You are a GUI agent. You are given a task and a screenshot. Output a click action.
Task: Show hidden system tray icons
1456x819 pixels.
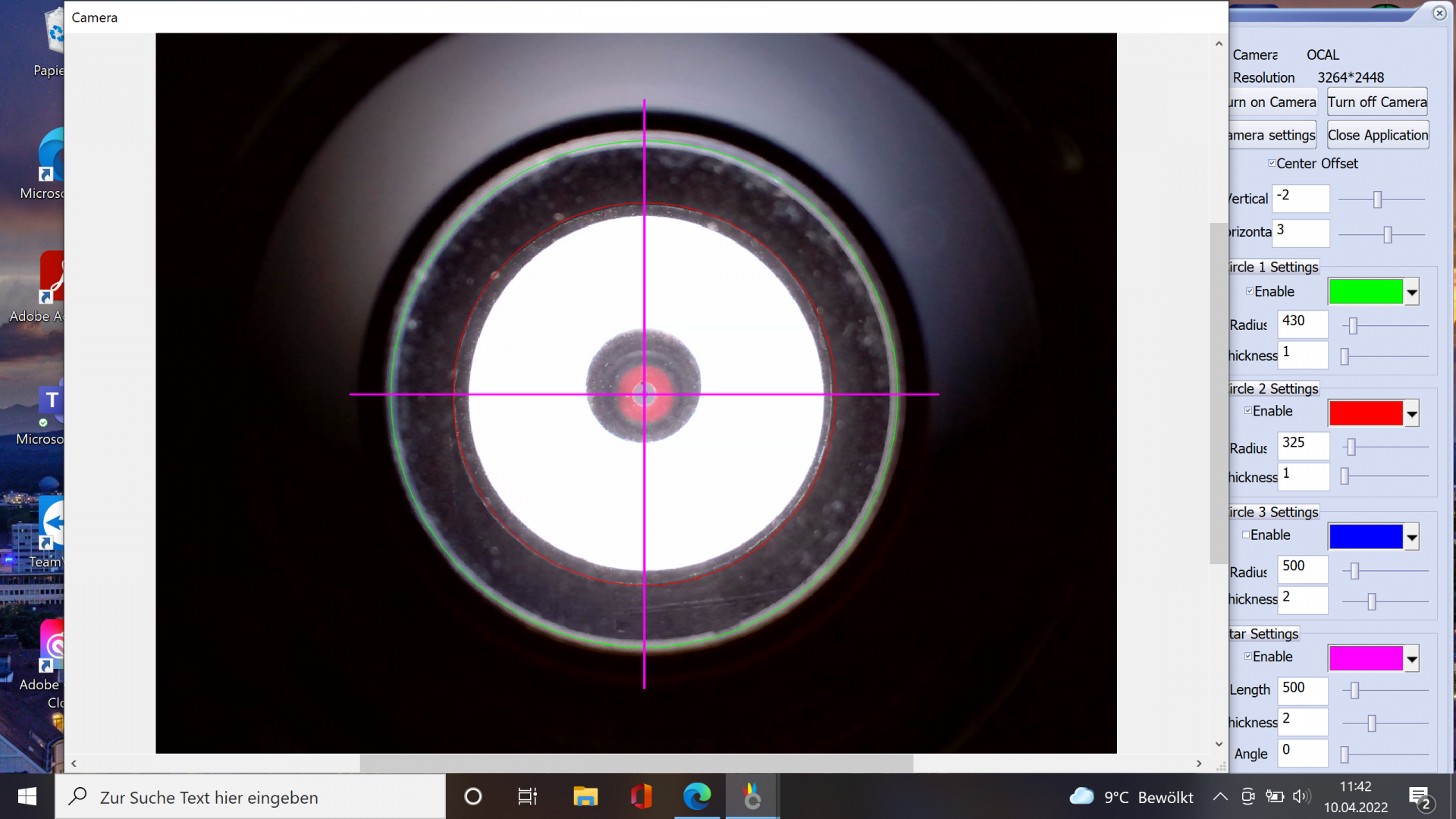click(x=1220, y=796)
